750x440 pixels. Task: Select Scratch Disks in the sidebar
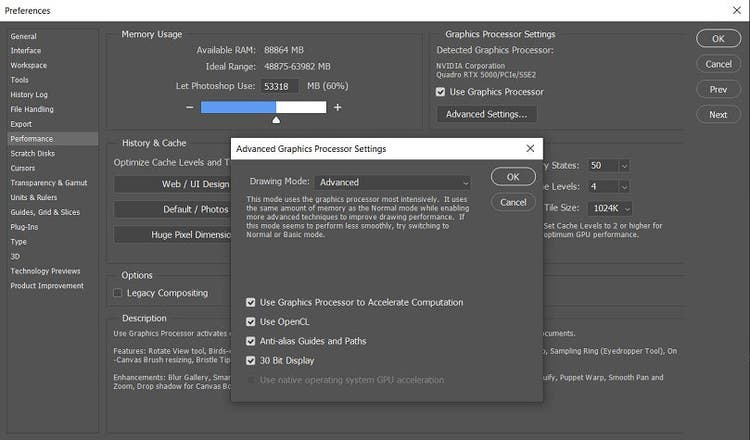[x=33, y=153]
